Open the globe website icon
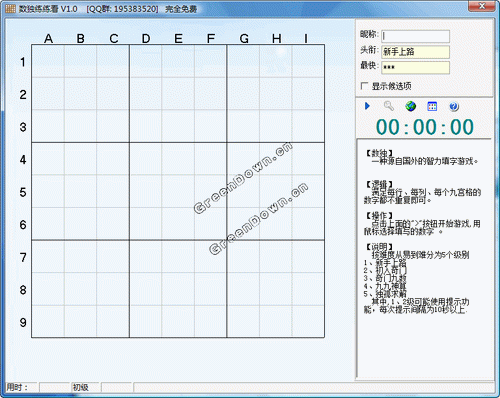 point(411,106)
